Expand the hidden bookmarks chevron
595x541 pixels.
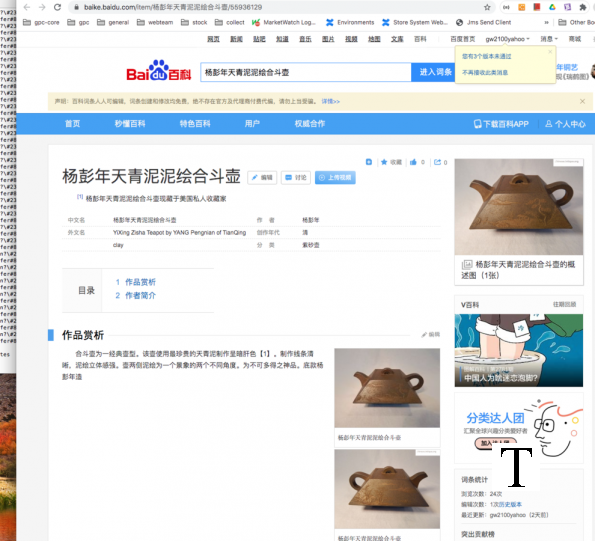[x=546, y=22]
